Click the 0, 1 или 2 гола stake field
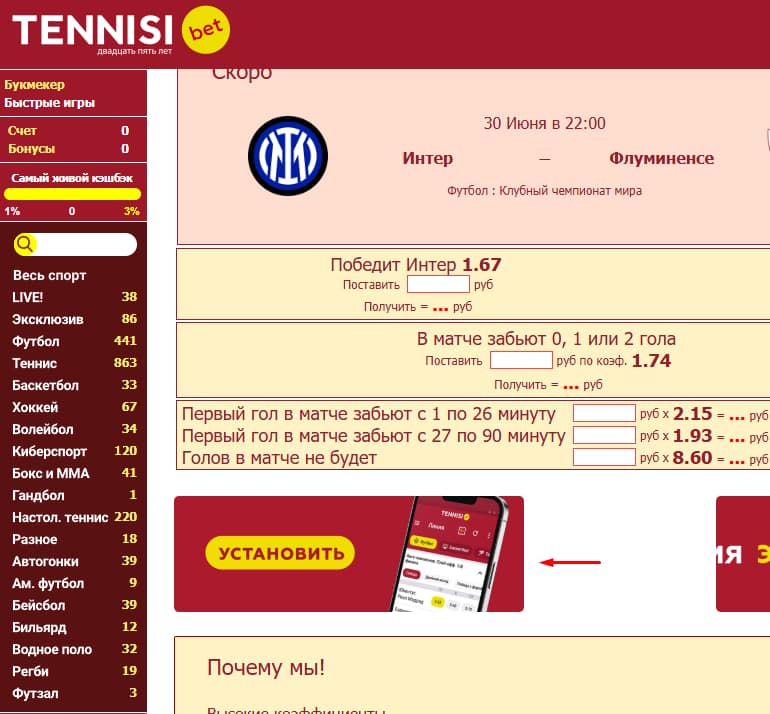770x714 pixels. tap(521, 360)
